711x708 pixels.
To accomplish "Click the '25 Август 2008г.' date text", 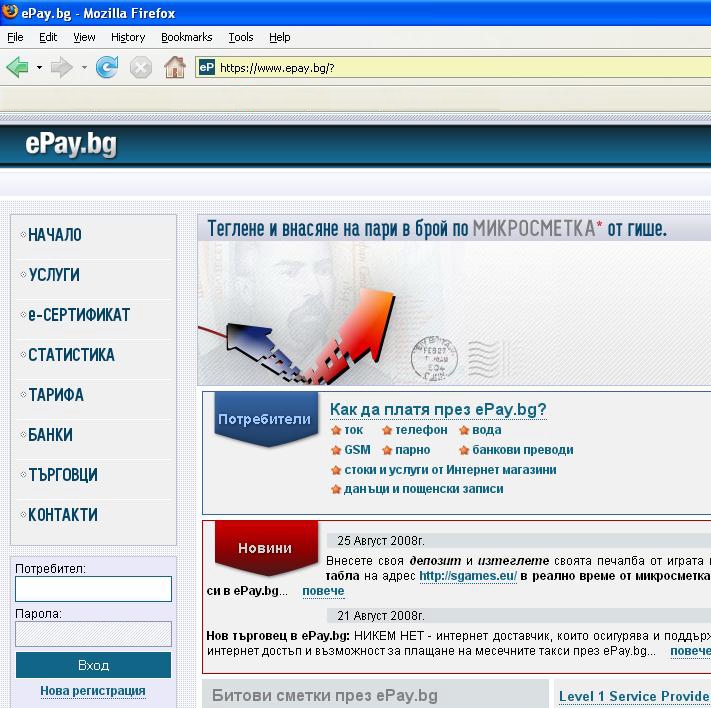I will [381, 541].
